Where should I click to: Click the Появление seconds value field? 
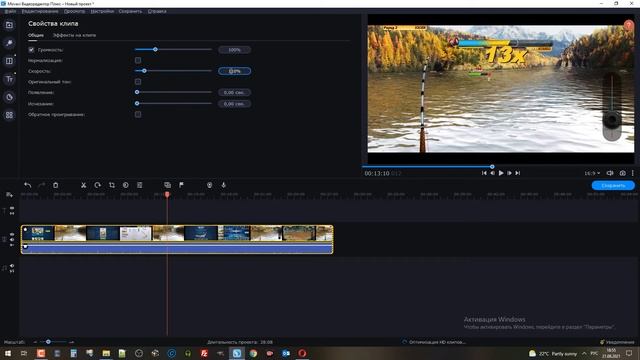(x=234, y=92)
